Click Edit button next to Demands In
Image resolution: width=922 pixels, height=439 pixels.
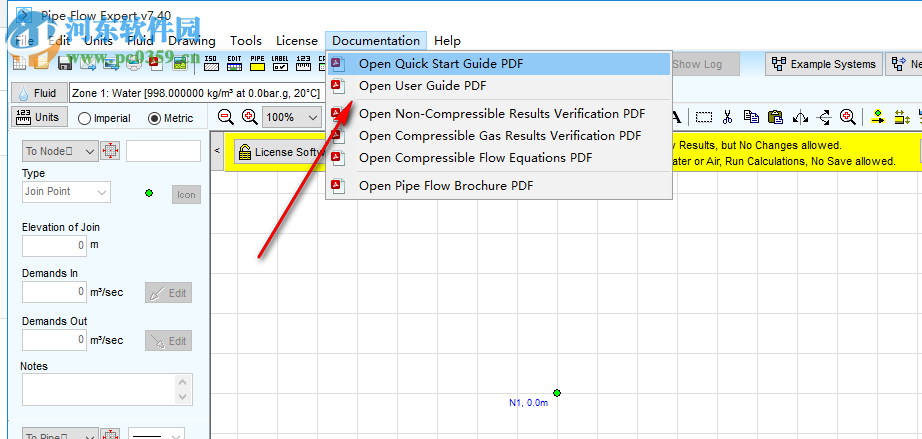(x=168, y=293)
